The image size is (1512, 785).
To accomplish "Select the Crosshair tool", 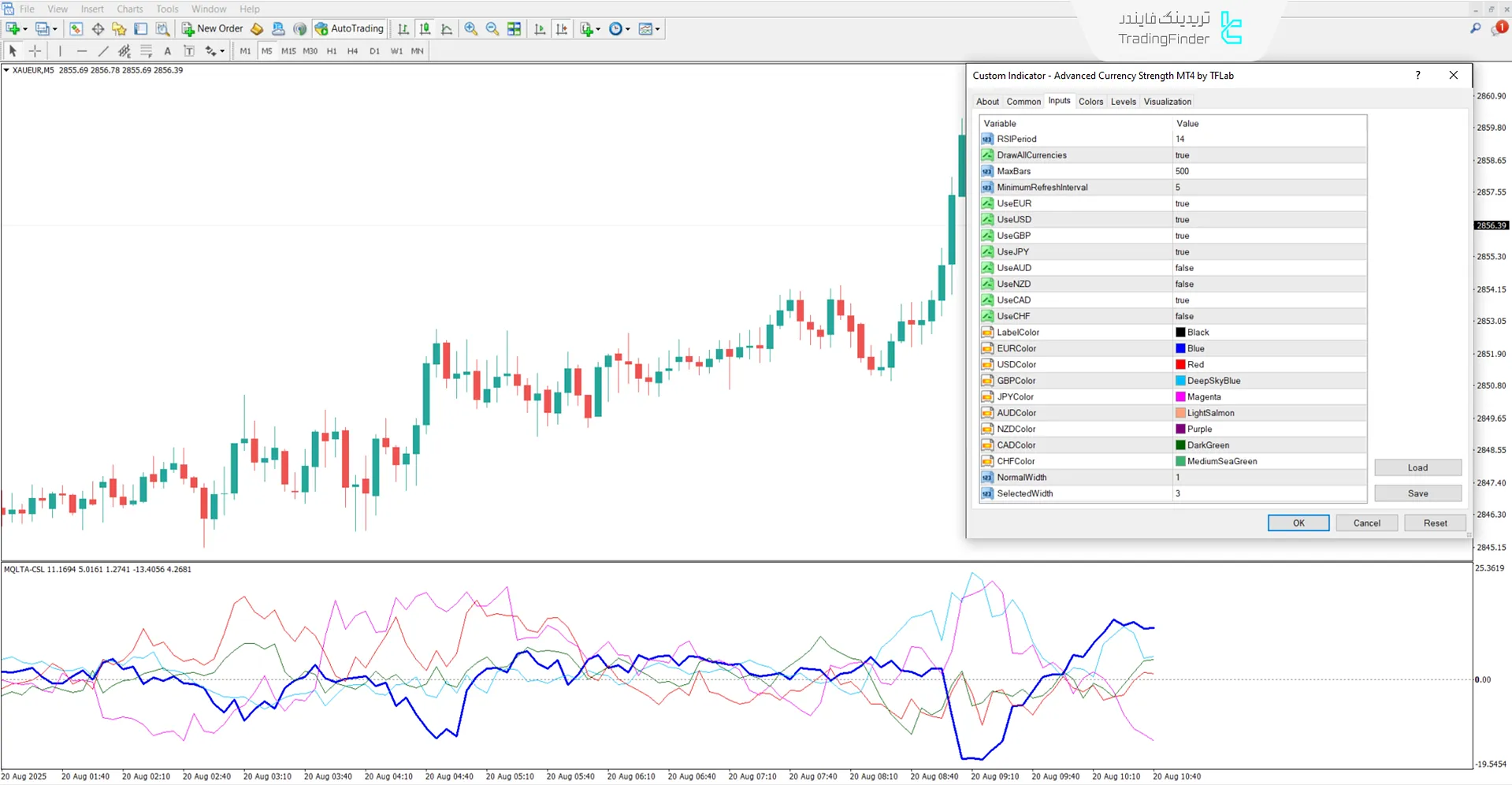I will pos(35,50).
